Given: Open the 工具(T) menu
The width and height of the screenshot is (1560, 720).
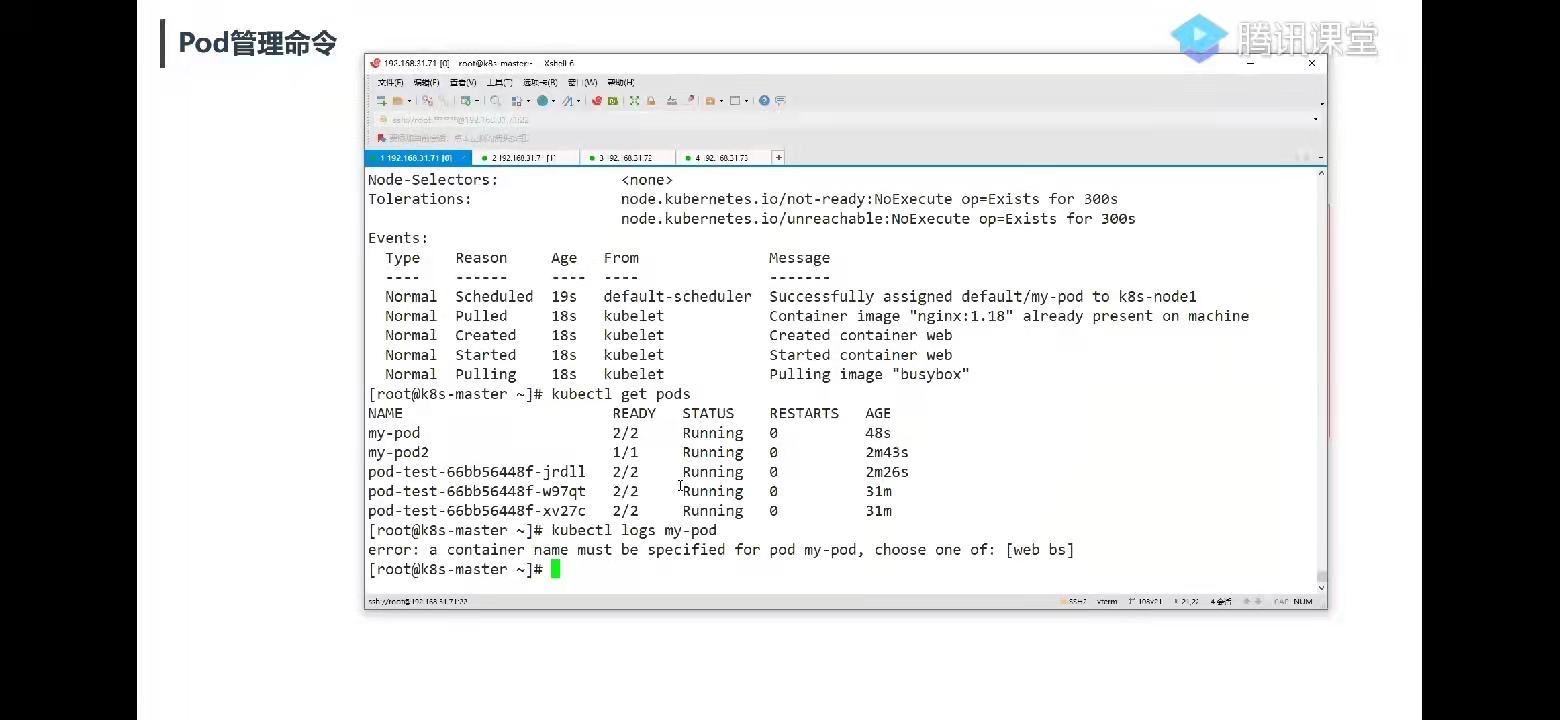Looking at the screenshot, I should tap(499, 82).
